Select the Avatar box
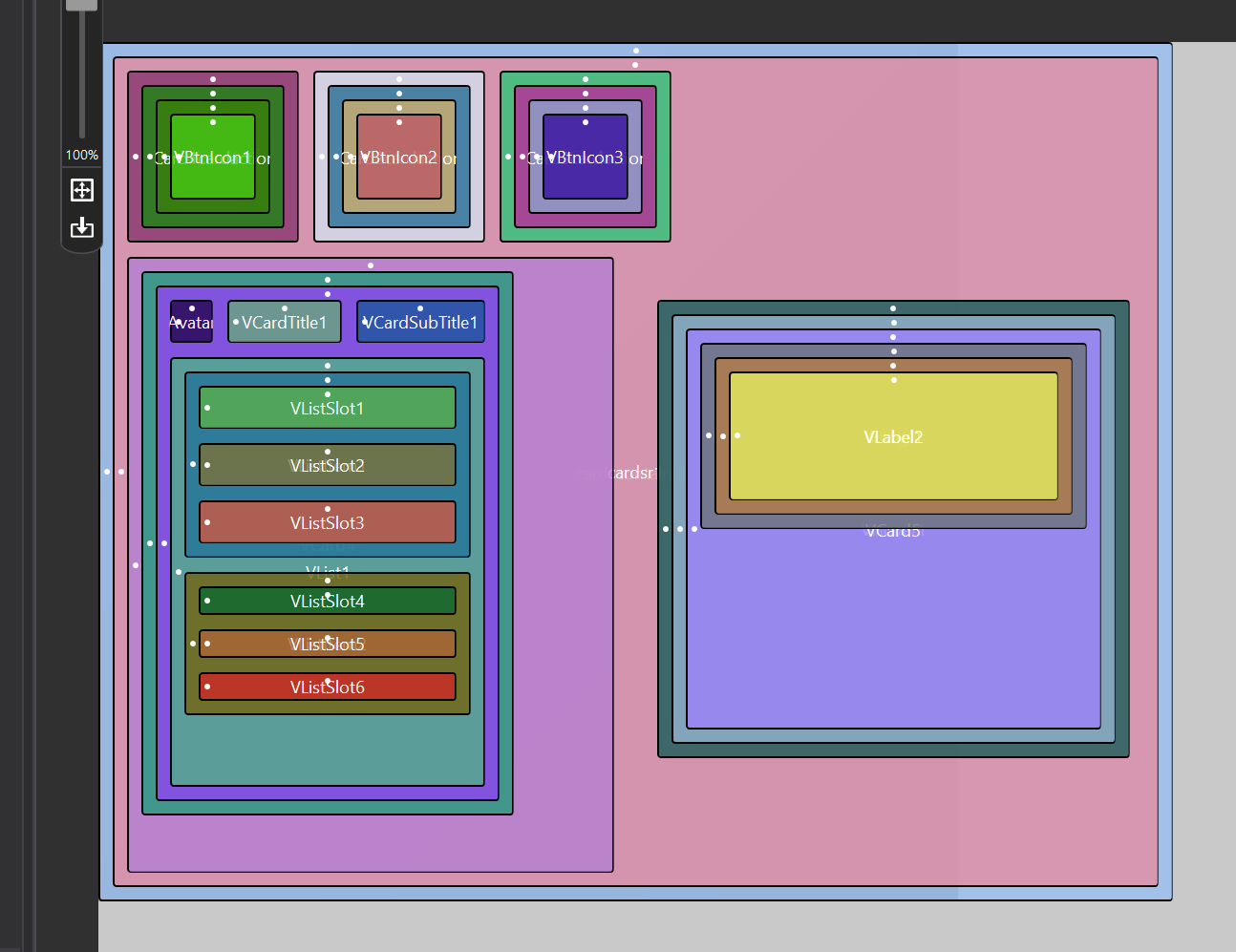This screenshot has width=1236, height=952. point(192,322)
